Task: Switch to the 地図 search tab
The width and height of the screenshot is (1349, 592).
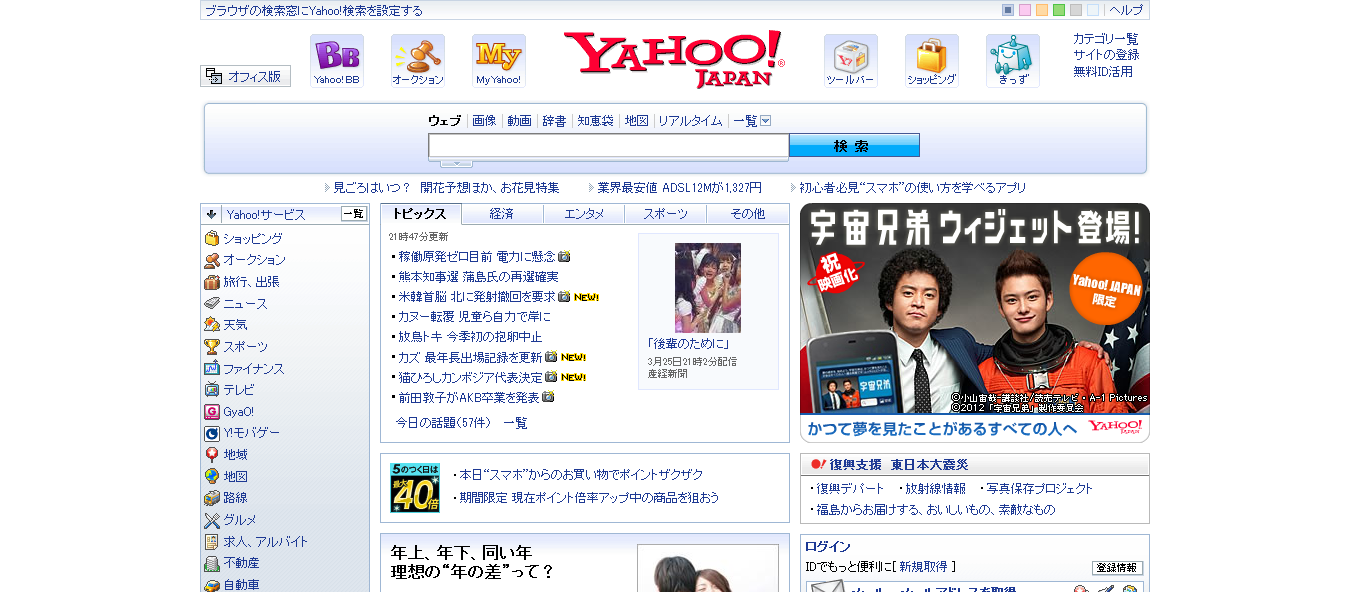Action: [636, 121]
